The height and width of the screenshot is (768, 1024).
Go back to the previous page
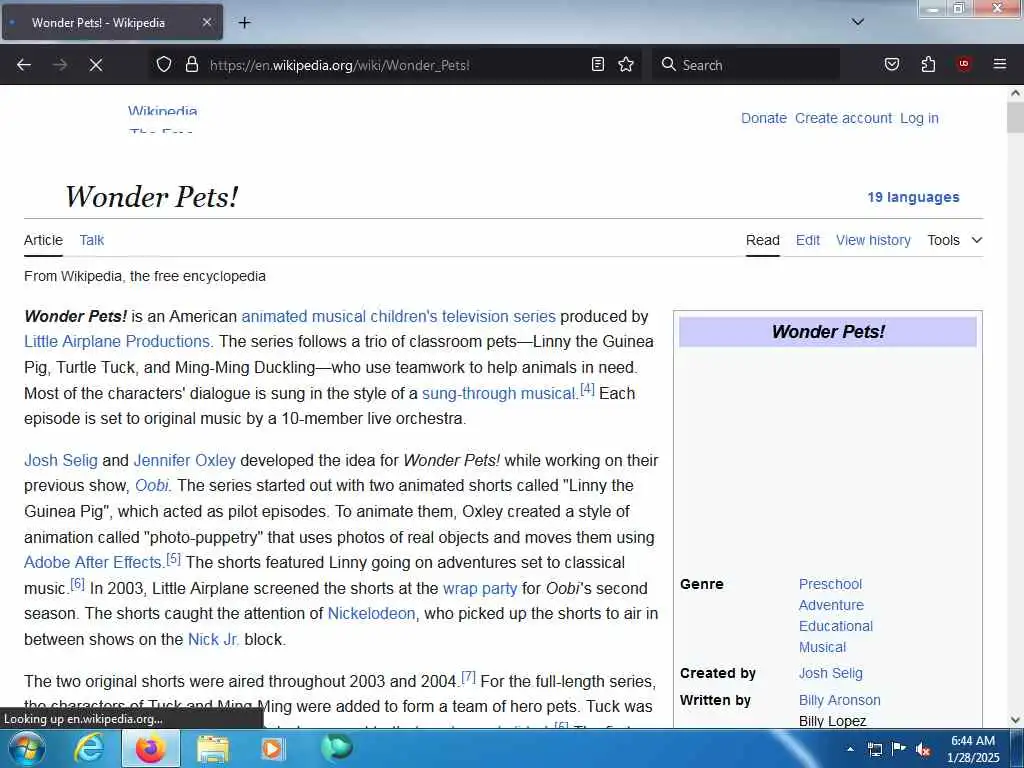click(x=24, y=65)
